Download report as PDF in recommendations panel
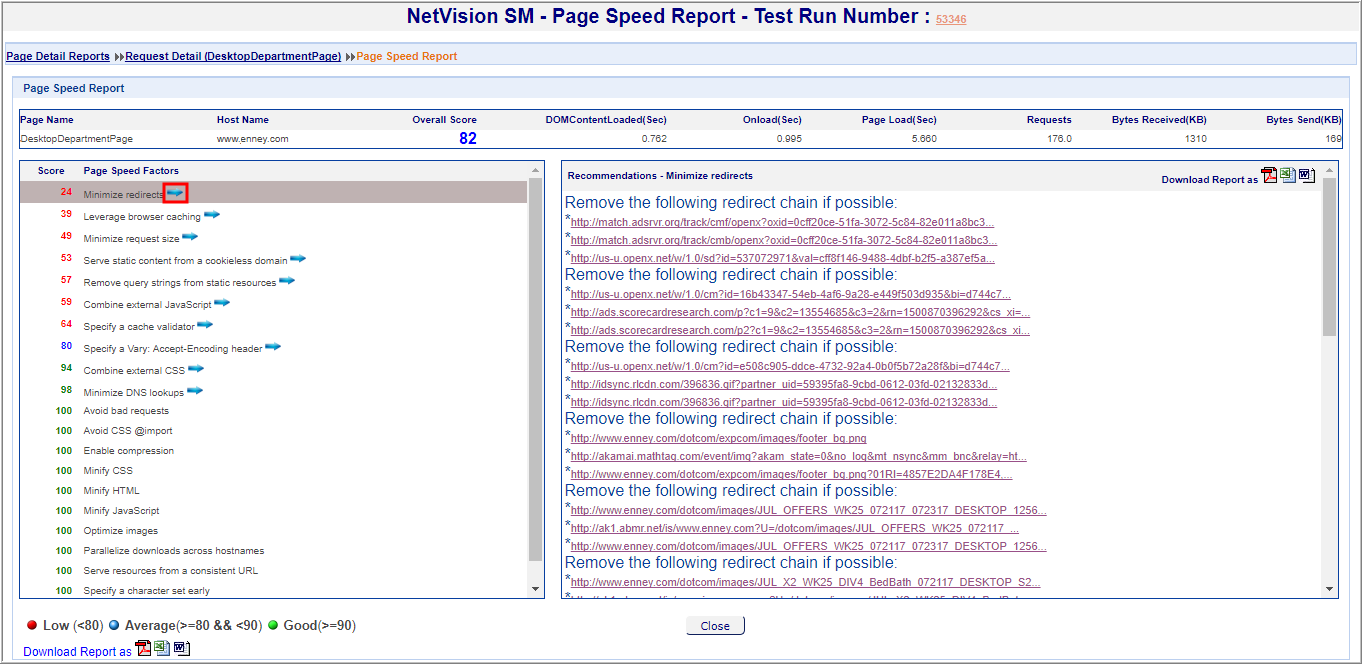 tap(1269, 176)
